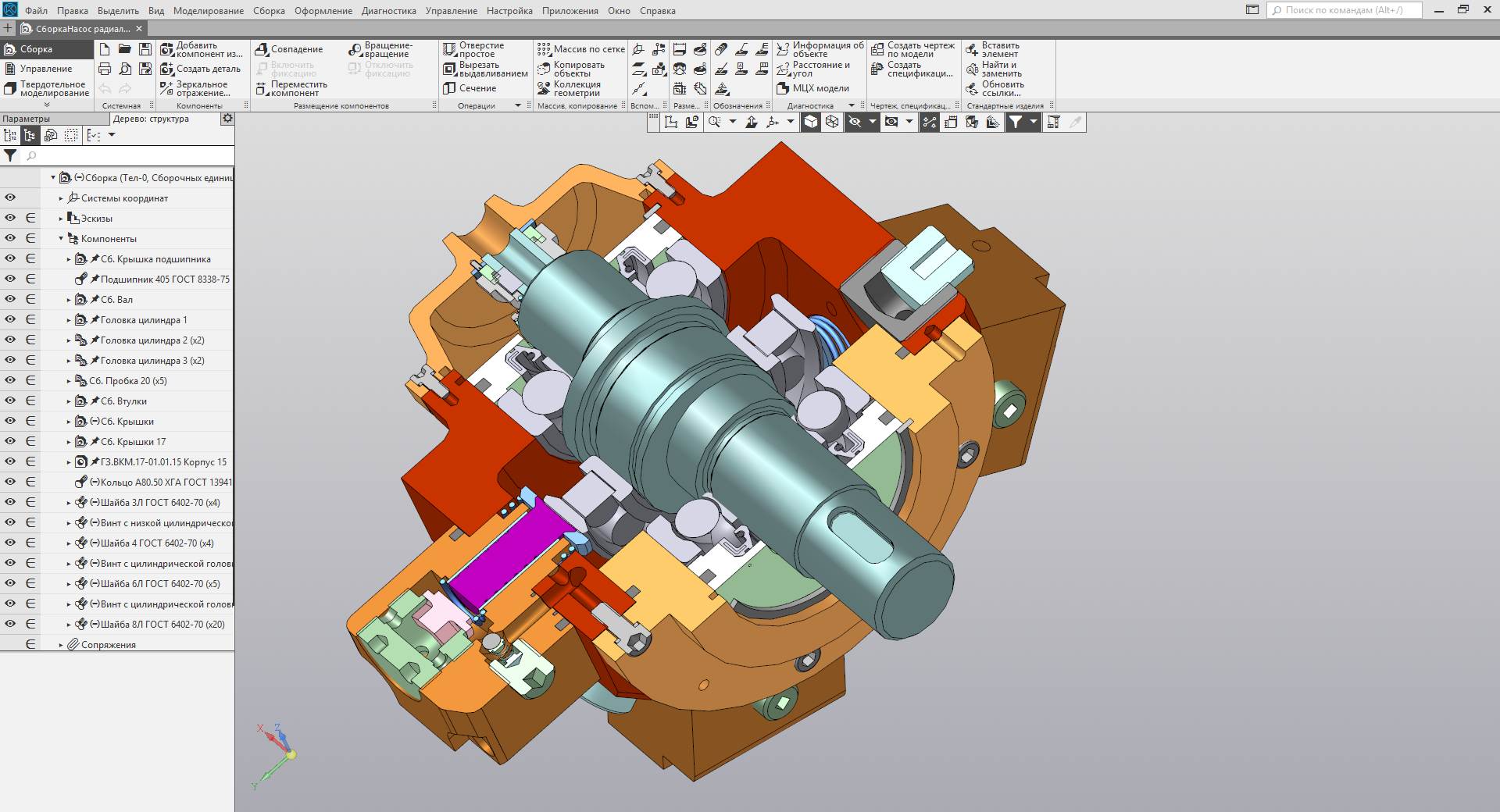1500x812 pixels.
Task: Collapse the Компоненты tree node
Action: click(x=61, y=239)
